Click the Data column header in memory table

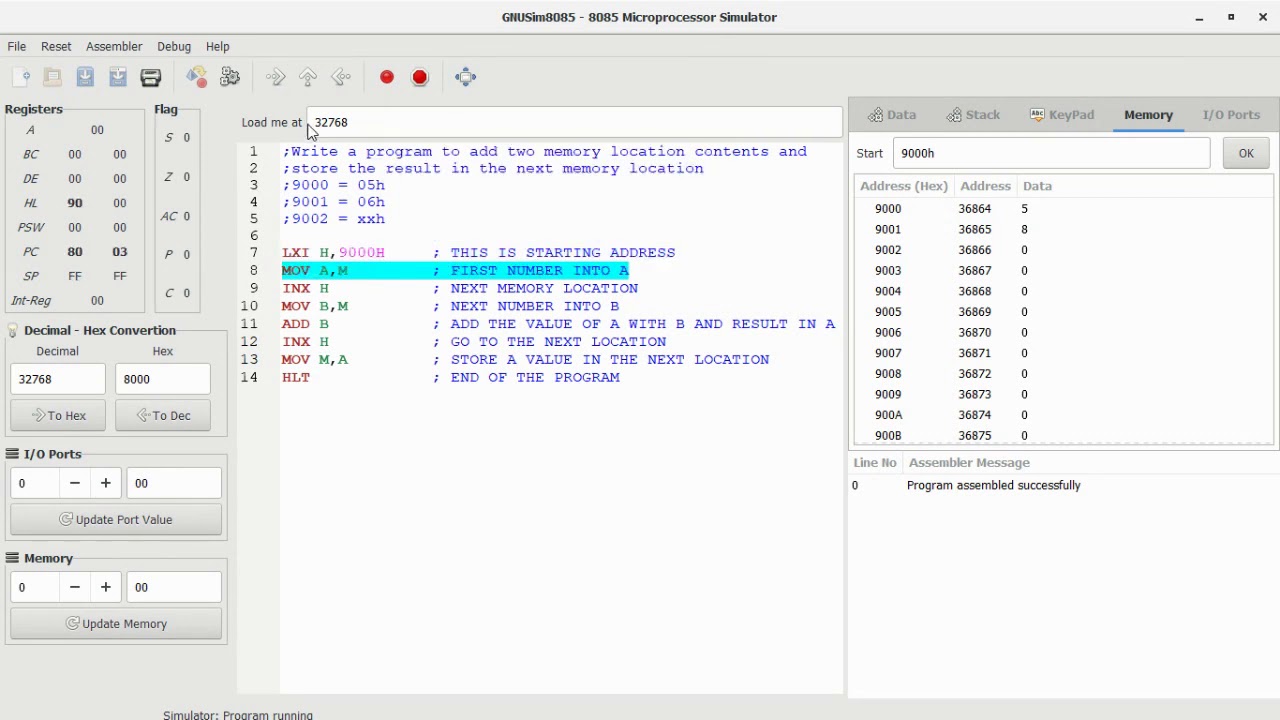(1037, 186)
